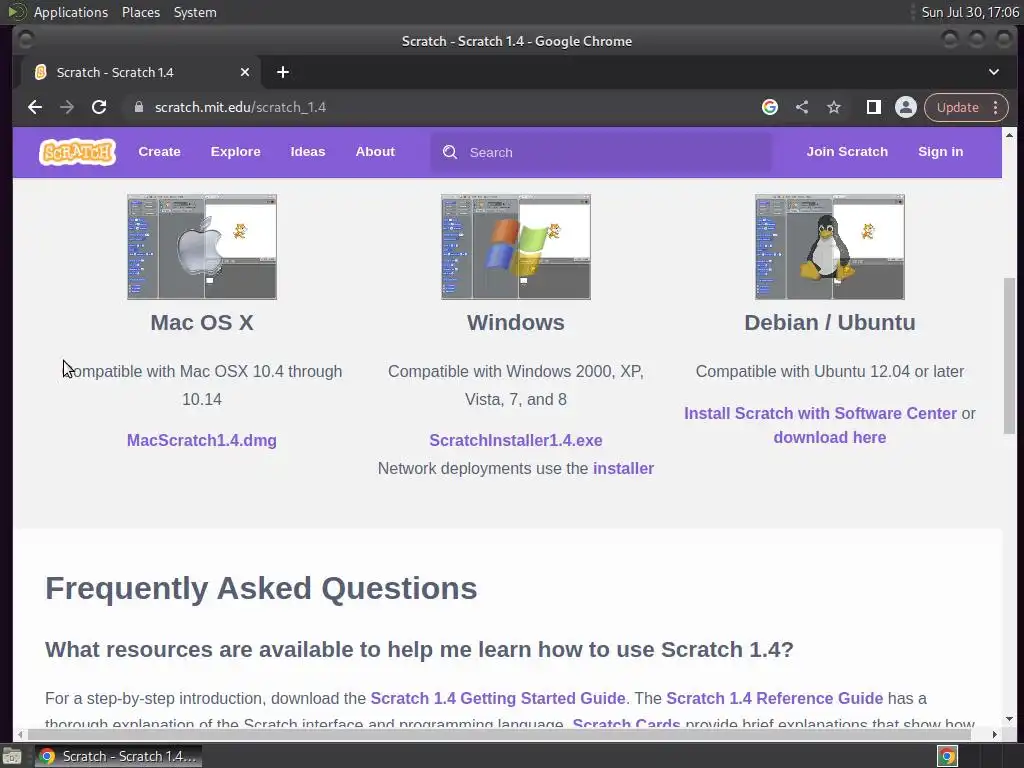Click the vertical scrollbar thumb
This screenshot has width=1024, height=768.
point(1010,356)
